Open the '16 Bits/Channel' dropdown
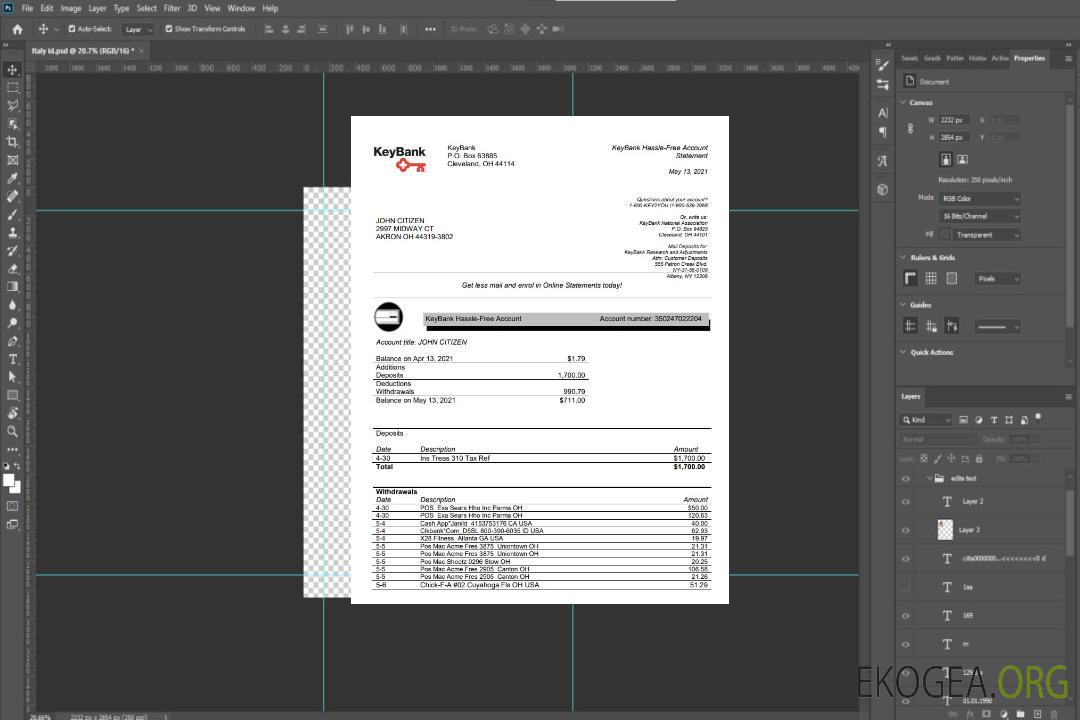Image resolution: width=1080 pixels, height=720 pixels. [x=979, y=216]
